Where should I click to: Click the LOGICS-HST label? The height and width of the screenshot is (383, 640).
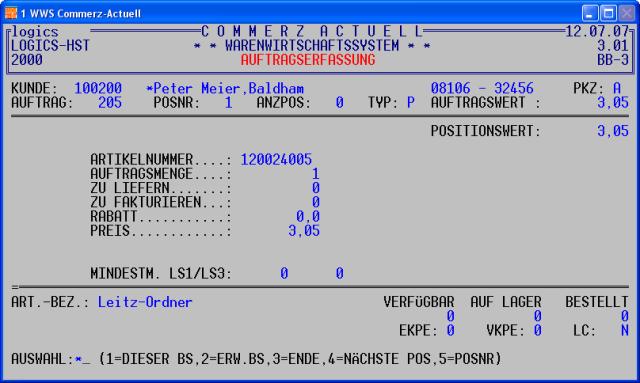tap(50, 46)
